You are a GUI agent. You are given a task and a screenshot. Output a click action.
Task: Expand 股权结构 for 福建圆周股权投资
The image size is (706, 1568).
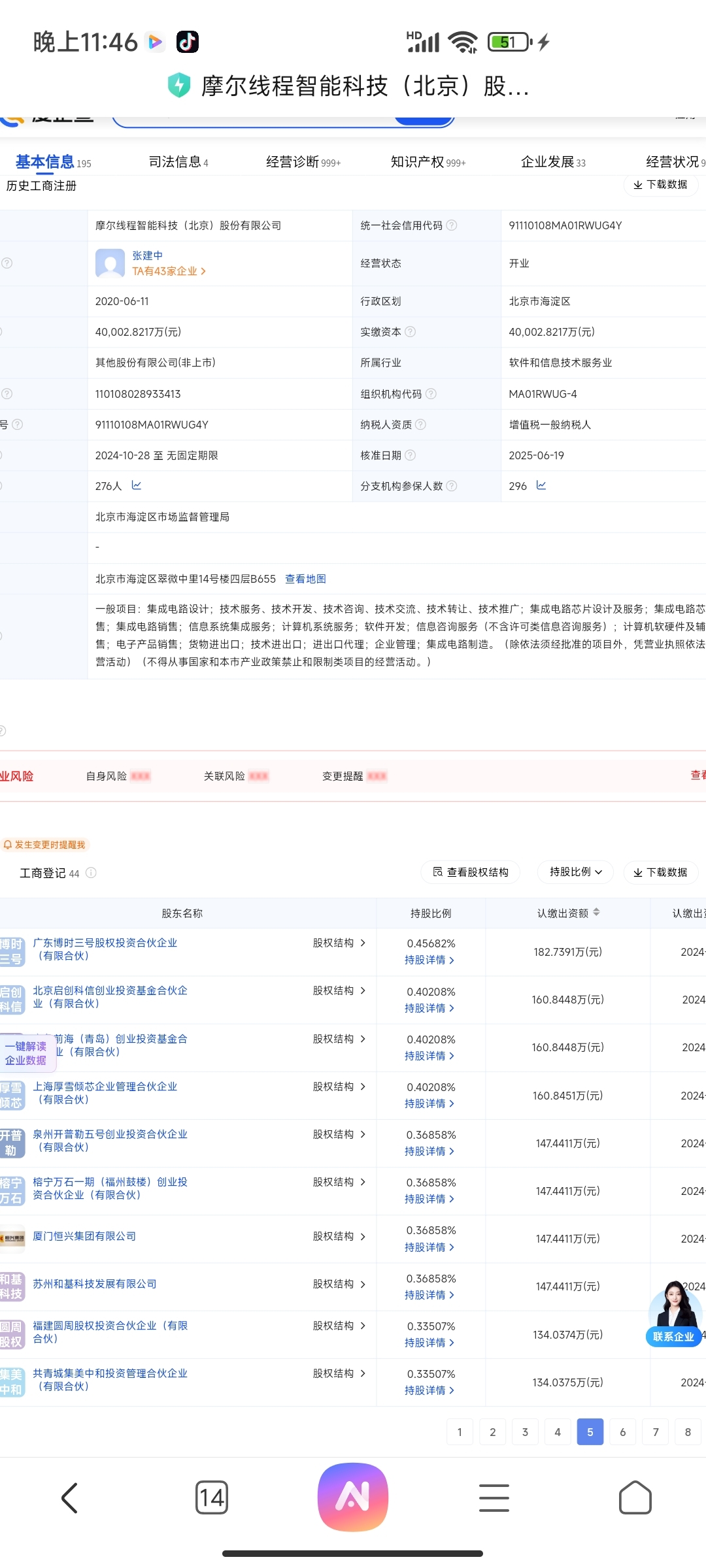point(339,1326)
